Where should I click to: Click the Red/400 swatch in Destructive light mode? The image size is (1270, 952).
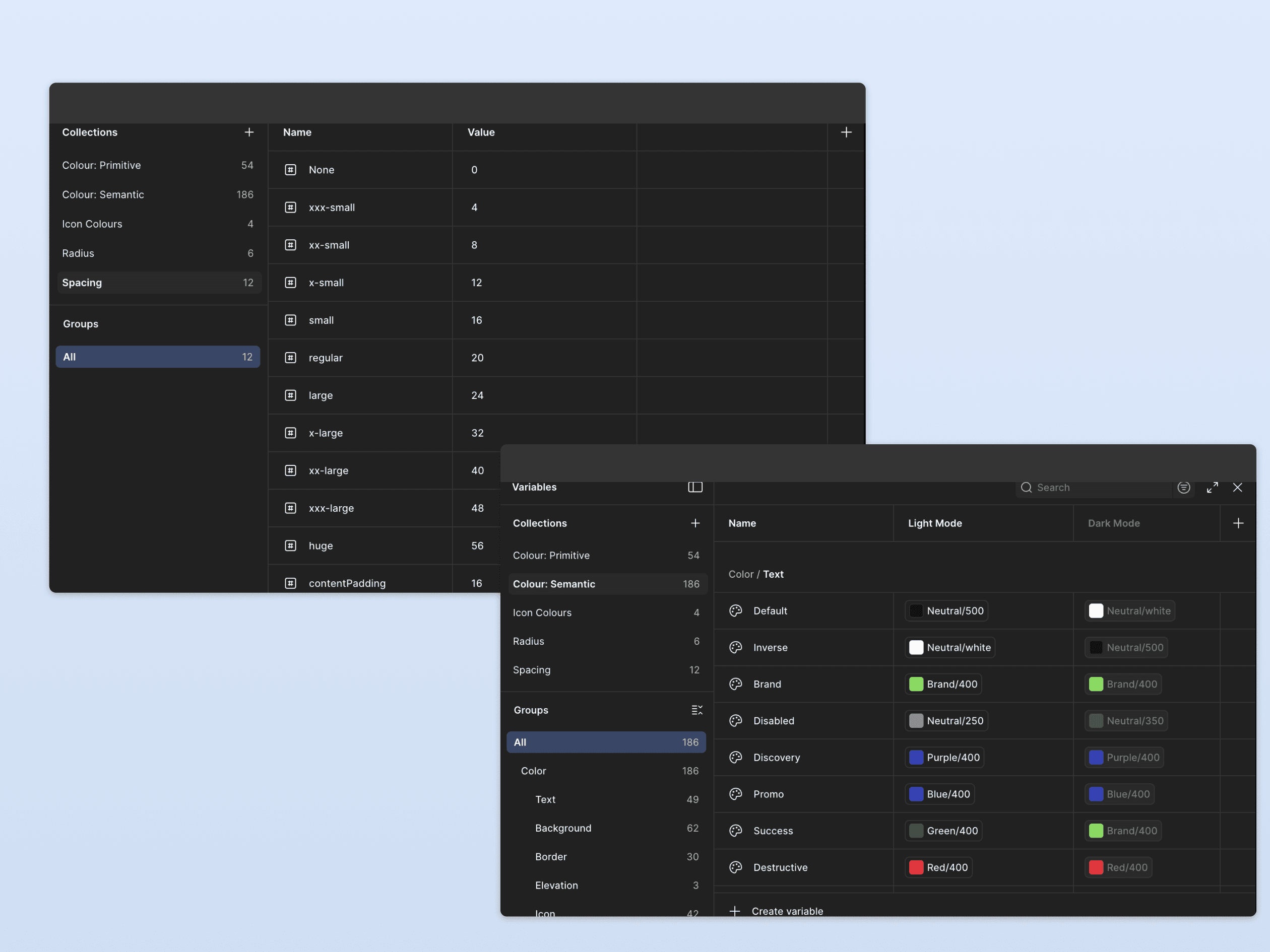pos(916,867)
